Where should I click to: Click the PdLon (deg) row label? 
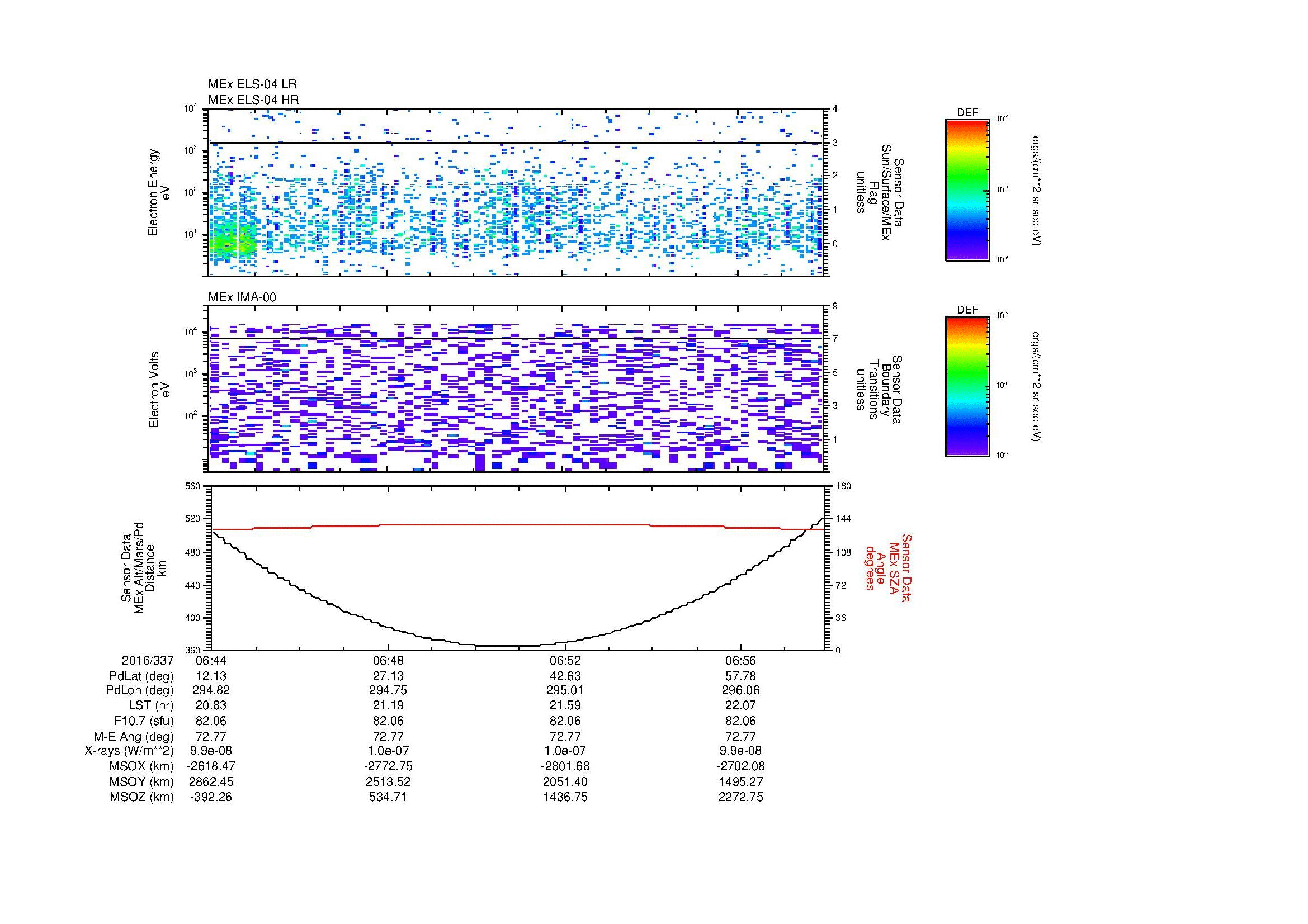(x=140, y=690)
